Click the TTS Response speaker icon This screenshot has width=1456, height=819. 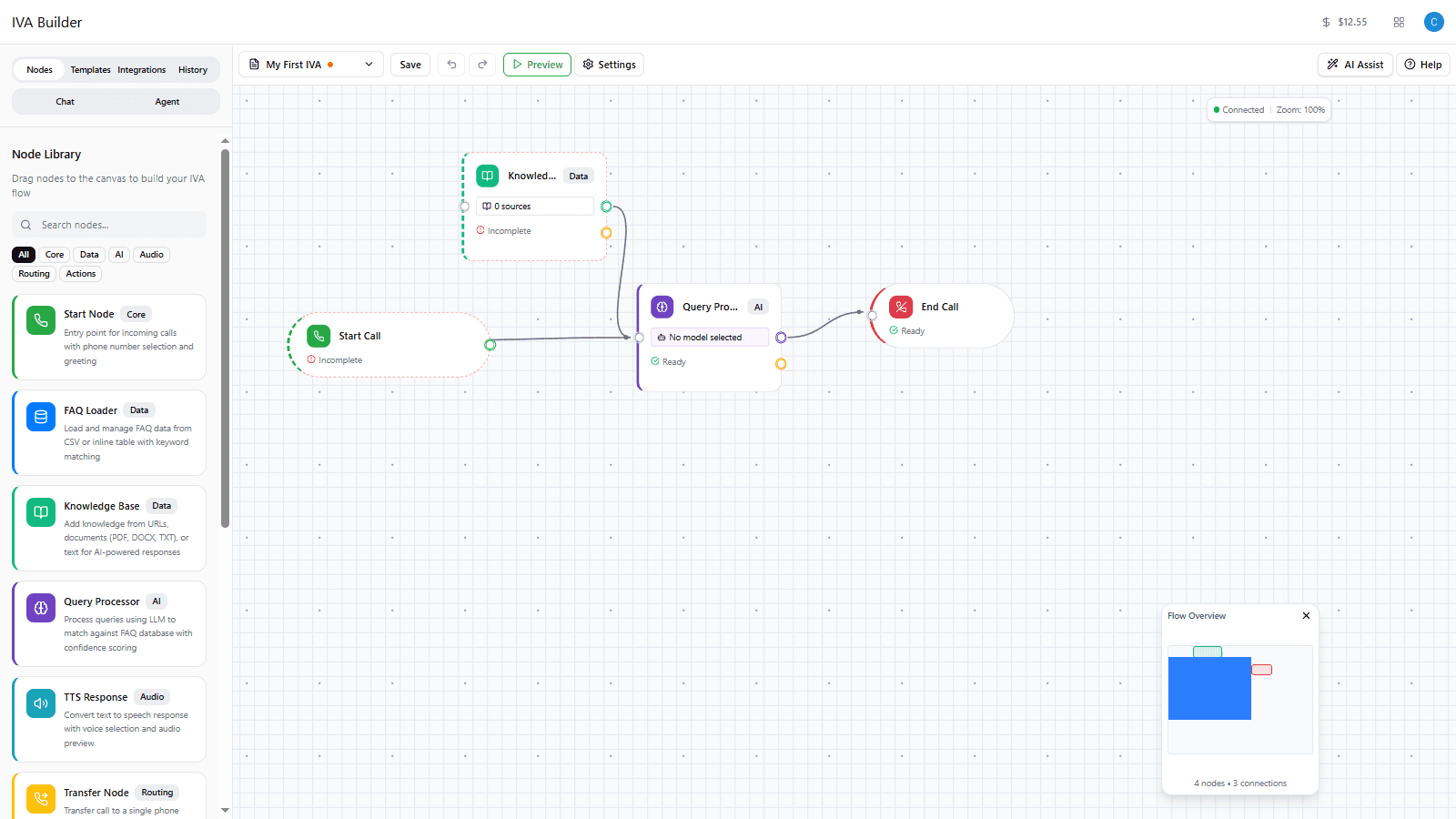pyautogui.click(x=40, y=703)
